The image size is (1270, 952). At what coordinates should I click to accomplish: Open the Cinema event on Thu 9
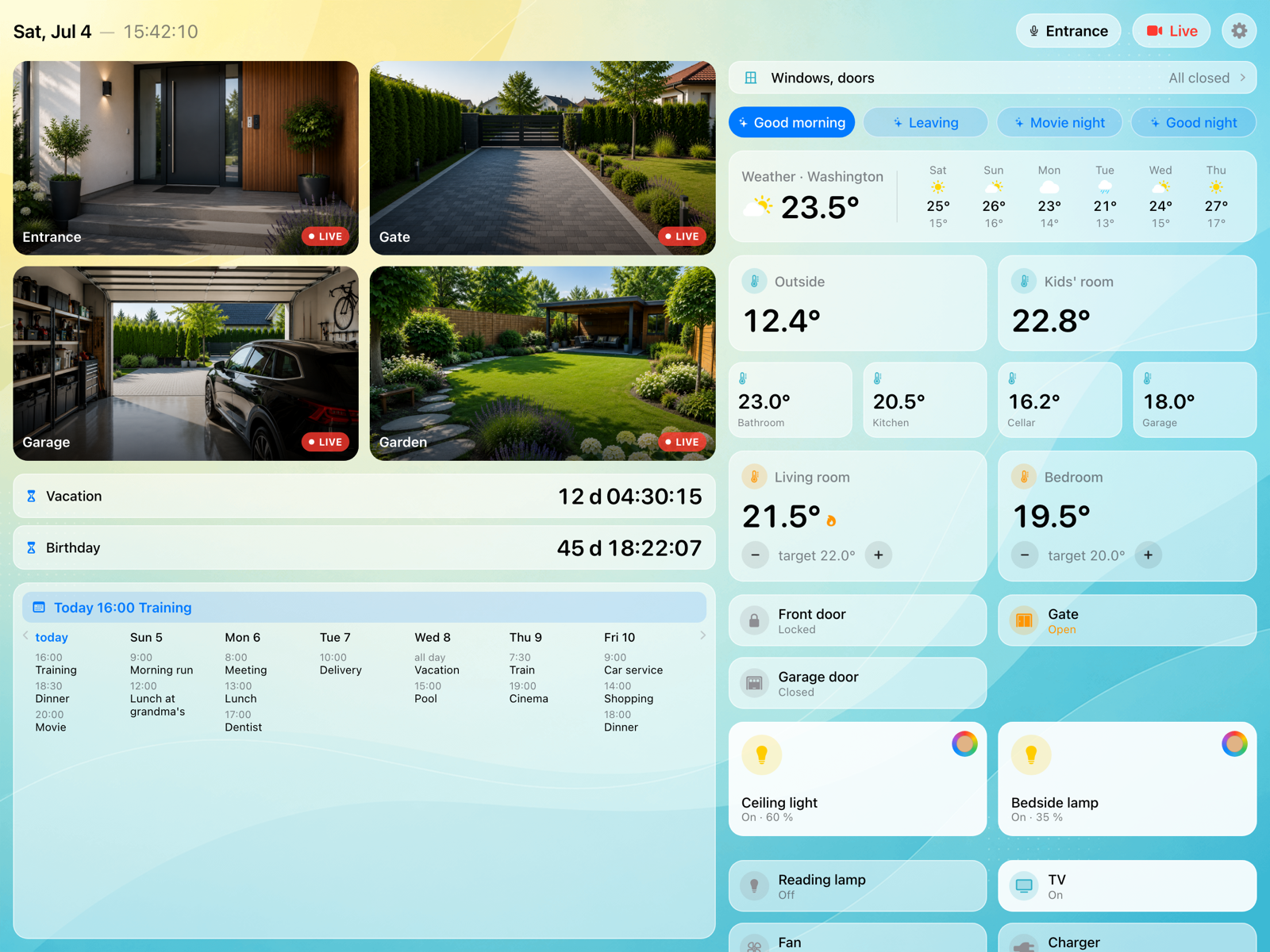(529, 693)
